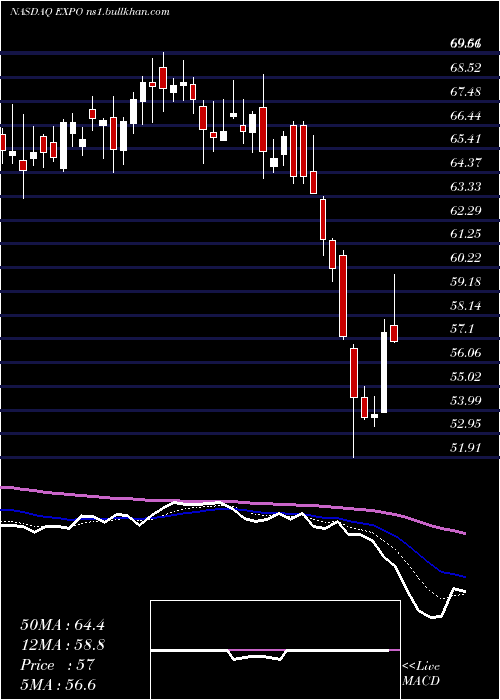Click the 62.29 price axis label
Screen dimensions: 500x700
click(x=466, y=210)
